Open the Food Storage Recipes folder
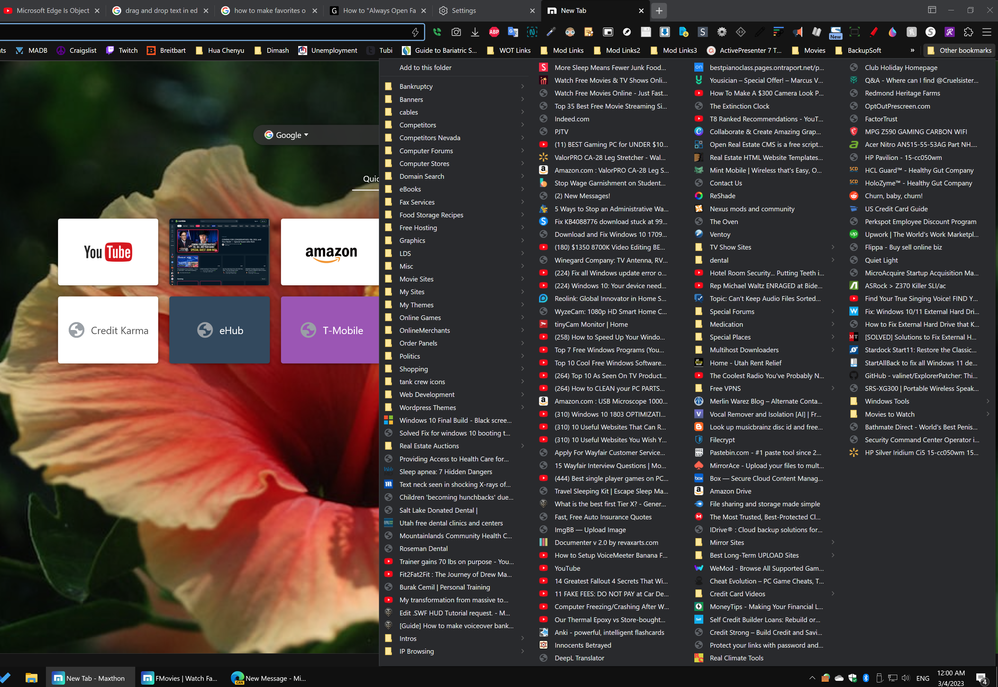This screenshot has height=687, width=998. pyautogui.click(x=431, y=215)
